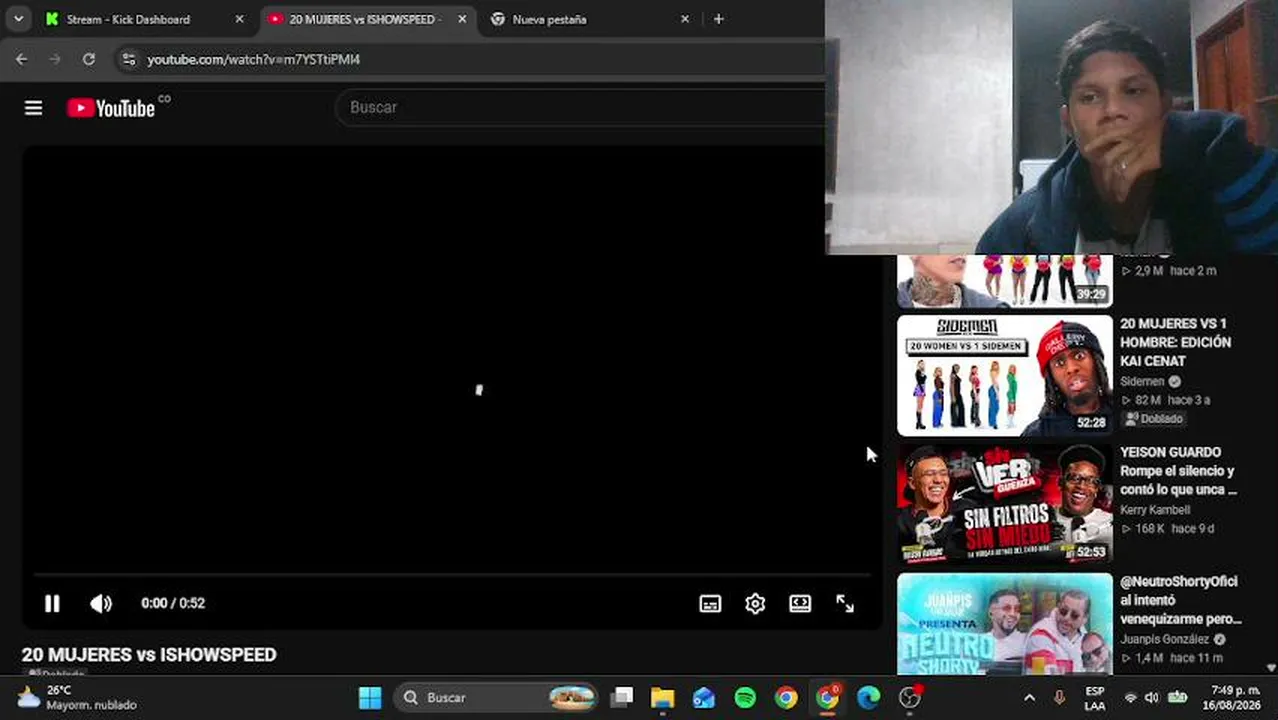Open the player settings gear
Viewport: 1278px width, 720px height.
click(755, 604)
